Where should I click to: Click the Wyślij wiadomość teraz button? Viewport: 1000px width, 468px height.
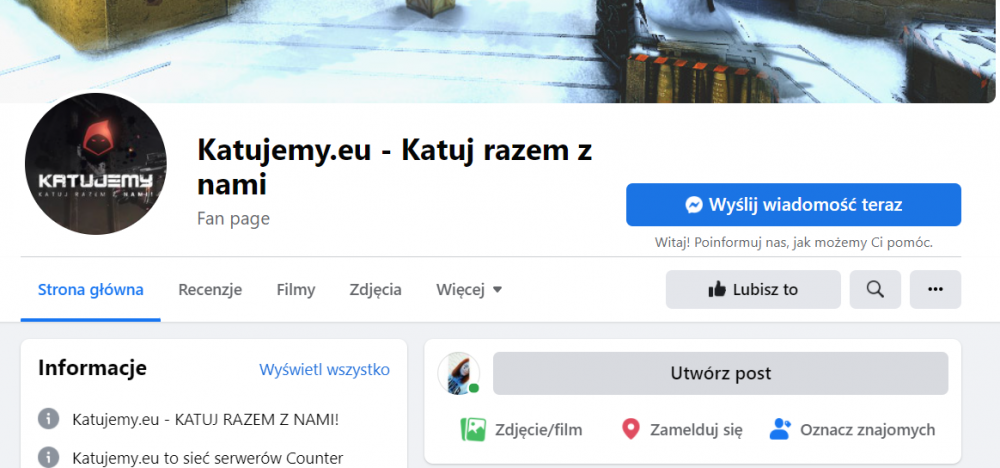coord(793,205)
